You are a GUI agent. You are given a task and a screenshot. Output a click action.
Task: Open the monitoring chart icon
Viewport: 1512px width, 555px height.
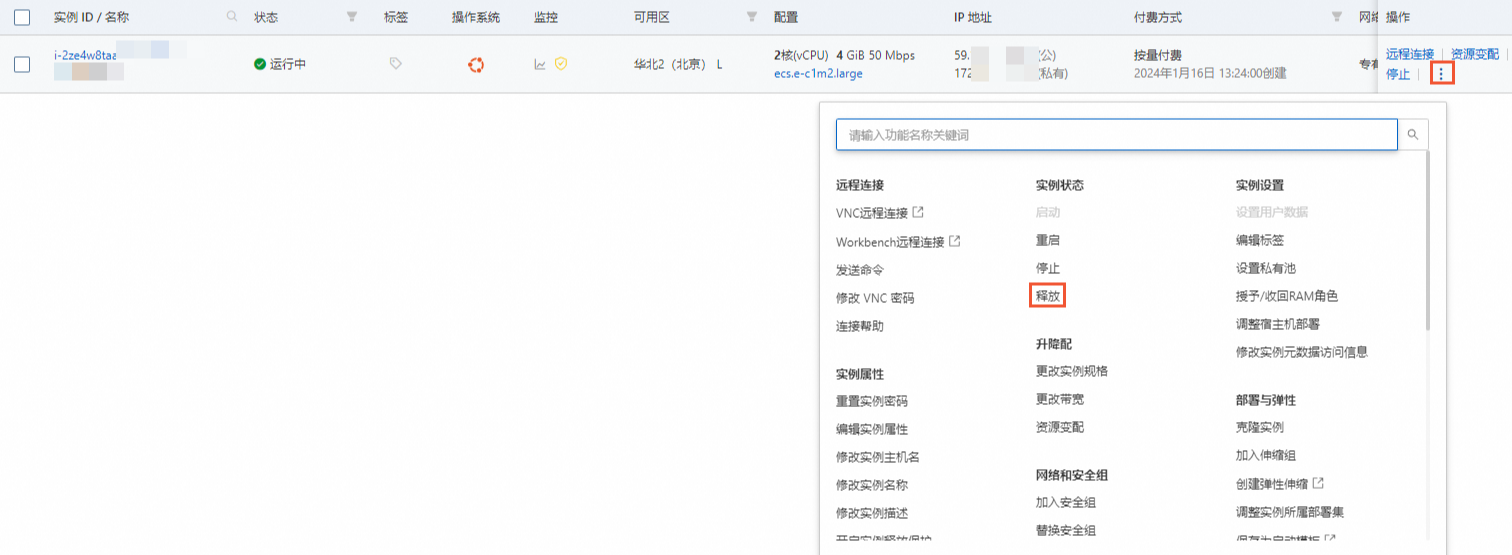pos(540,64)
